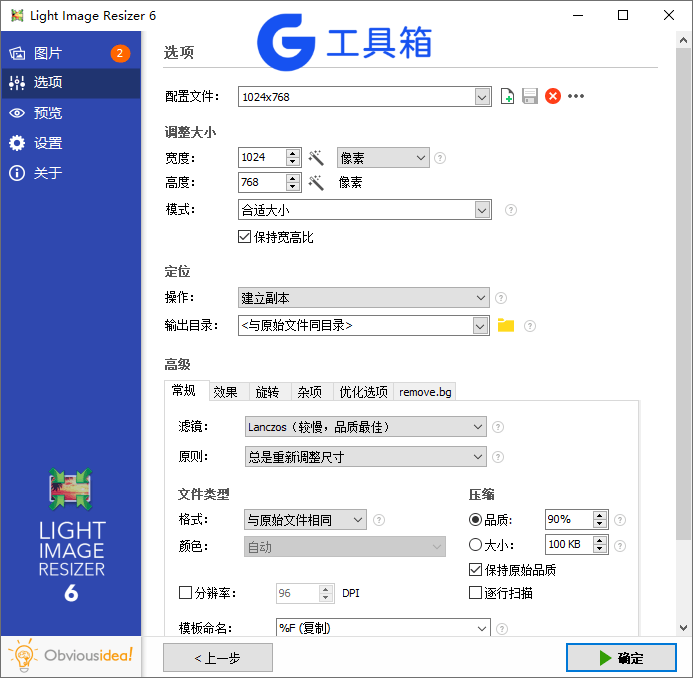The height and width of the screenshot is (678, 693).
Task: Click the 确定 confirm button
Action: pos(621,658)
